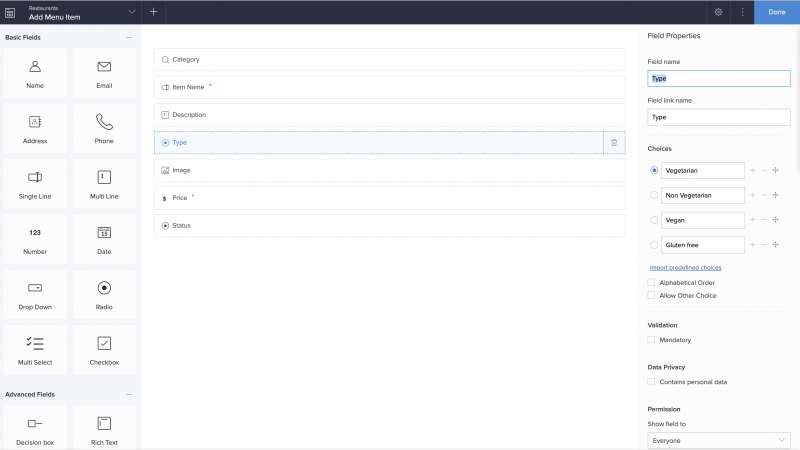800x450 pixels.
Task: Select the Description field row
Action: [390, 115]
